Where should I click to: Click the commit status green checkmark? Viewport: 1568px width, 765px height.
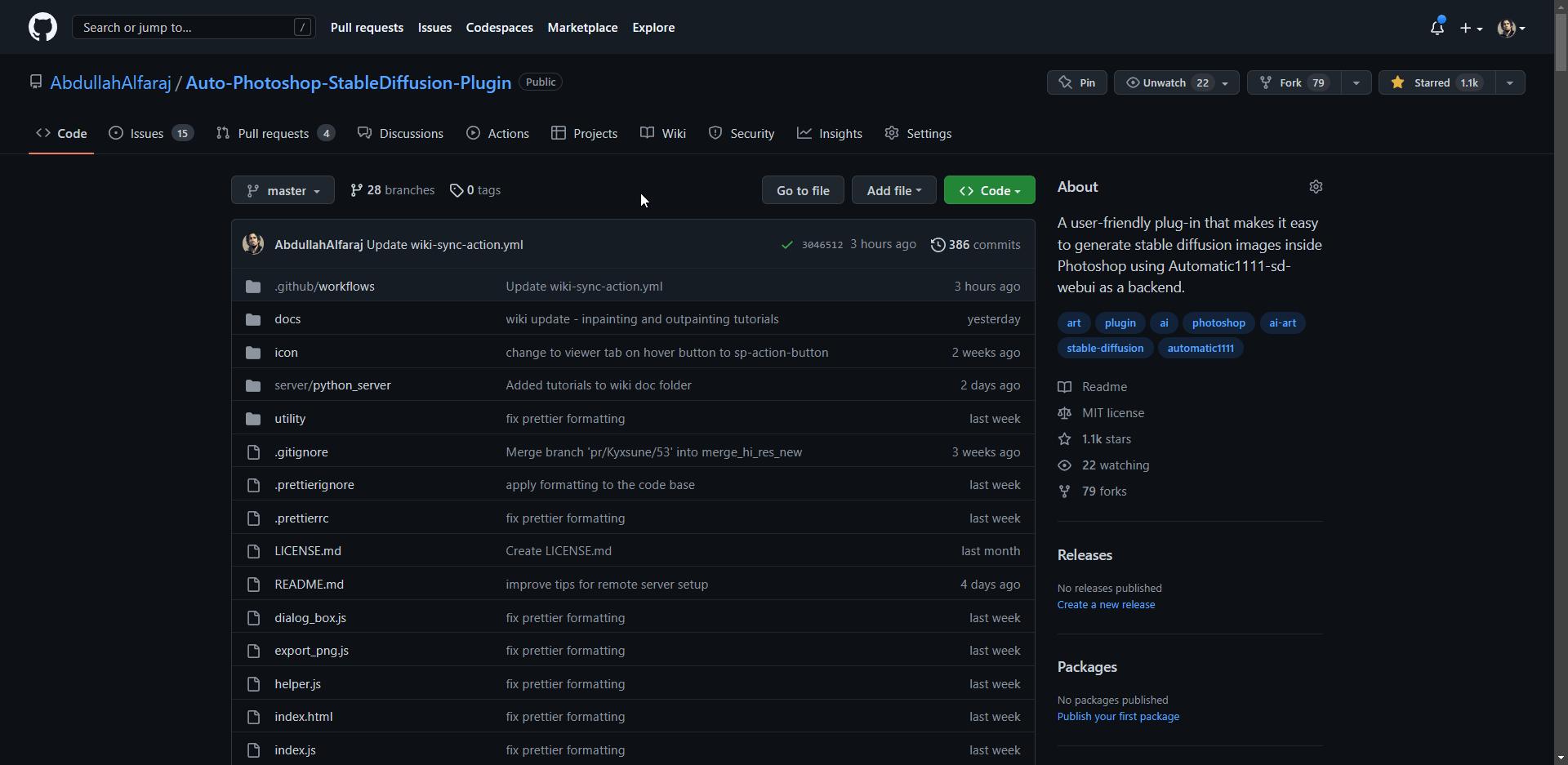(786, 245)
